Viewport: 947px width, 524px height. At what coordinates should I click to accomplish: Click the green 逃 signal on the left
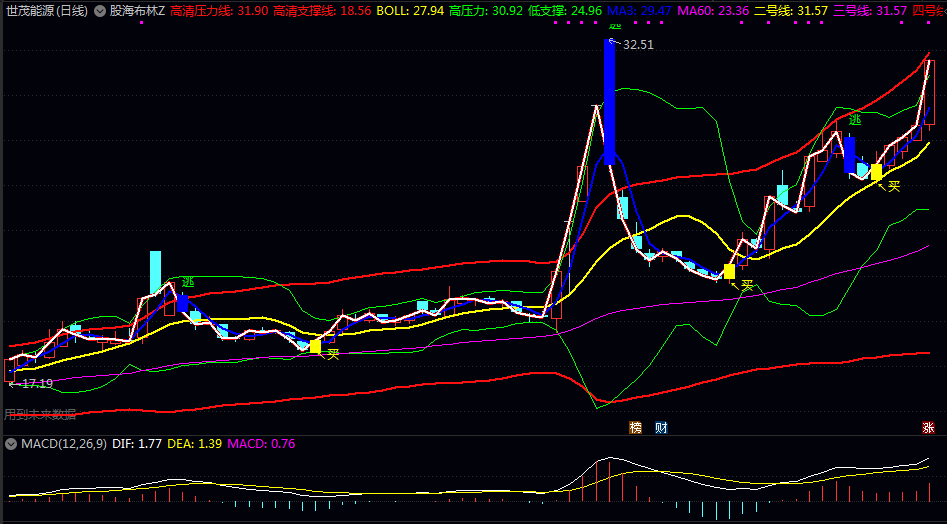point(188,282)
